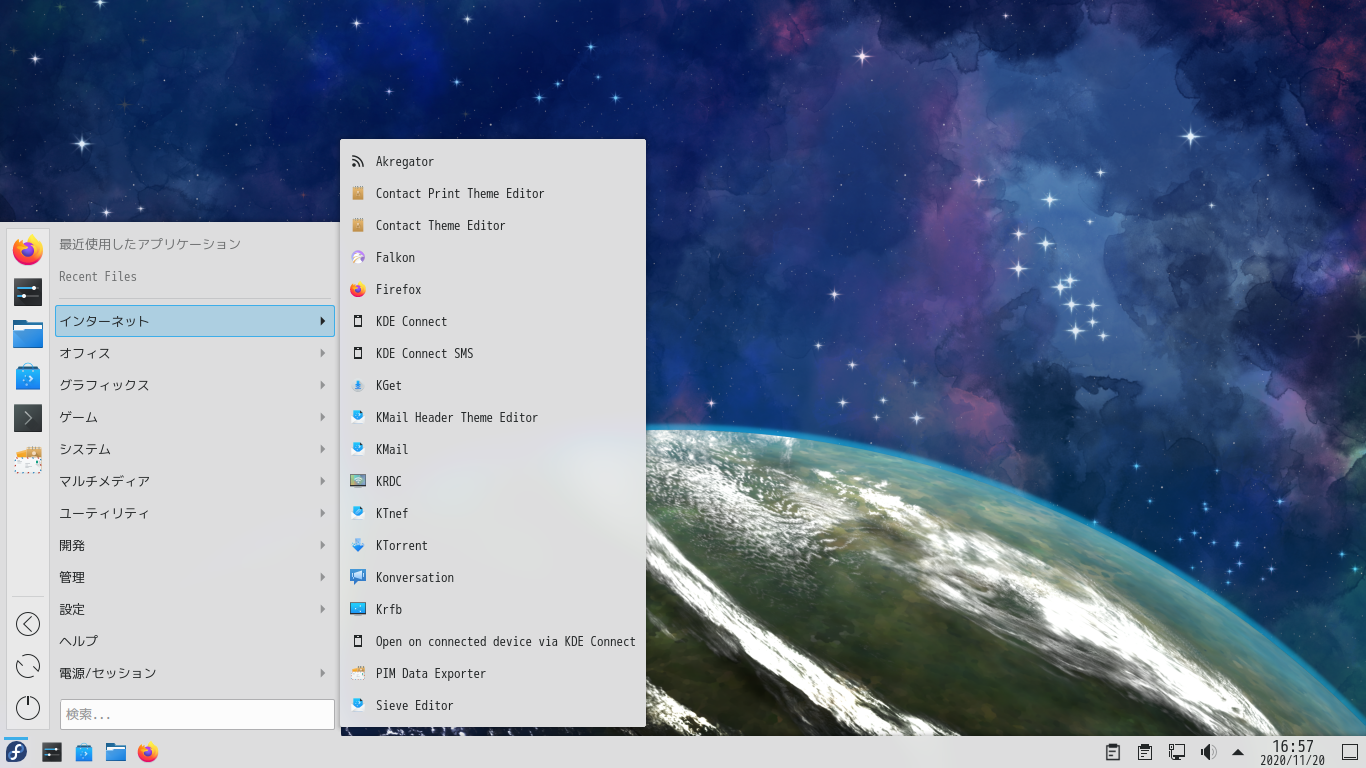Click the 検索 search field
The height and width of the screenshot is (768, 1366).
coord(197,714)
